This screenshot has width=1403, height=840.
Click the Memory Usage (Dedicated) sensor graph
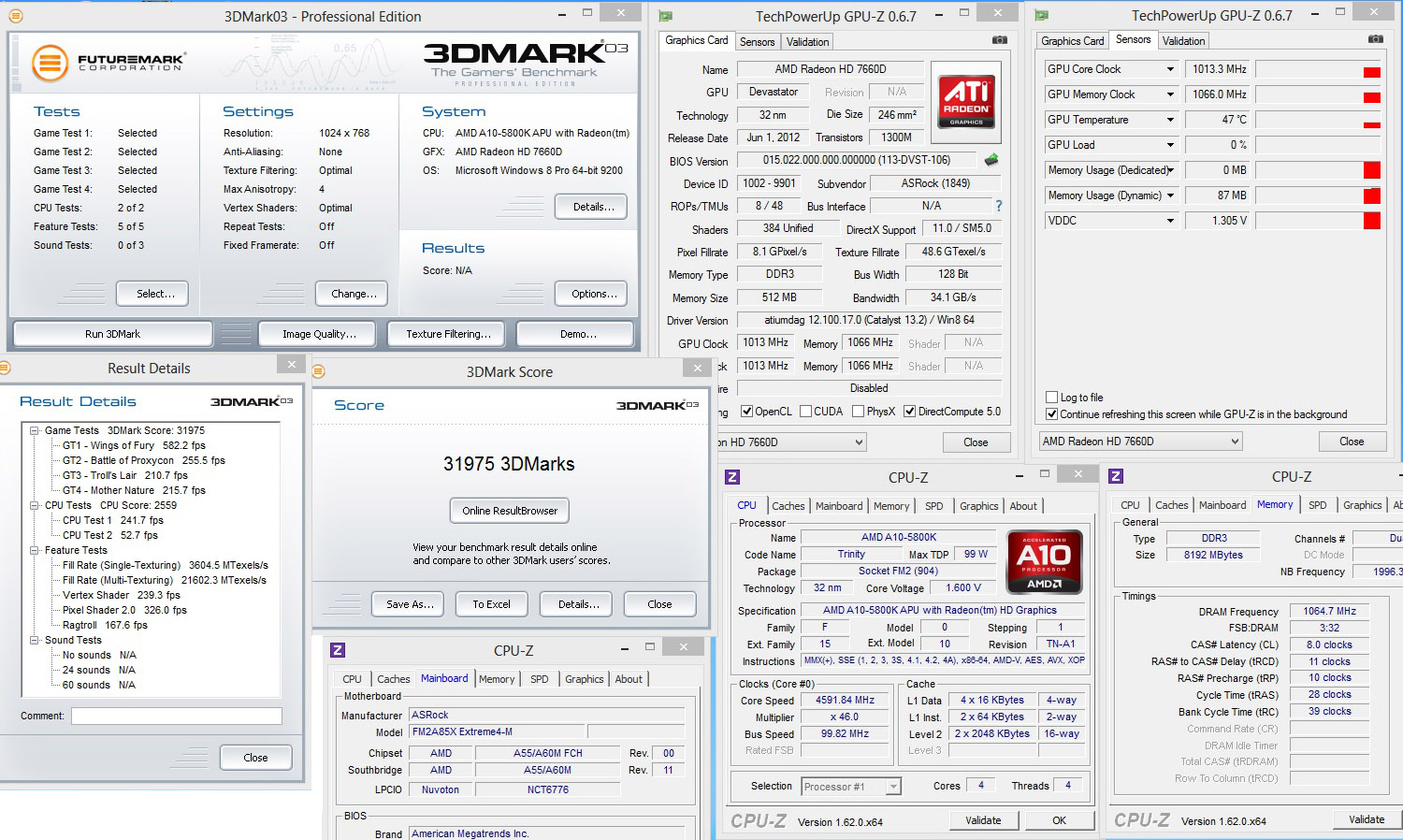tap(1318, 170)
